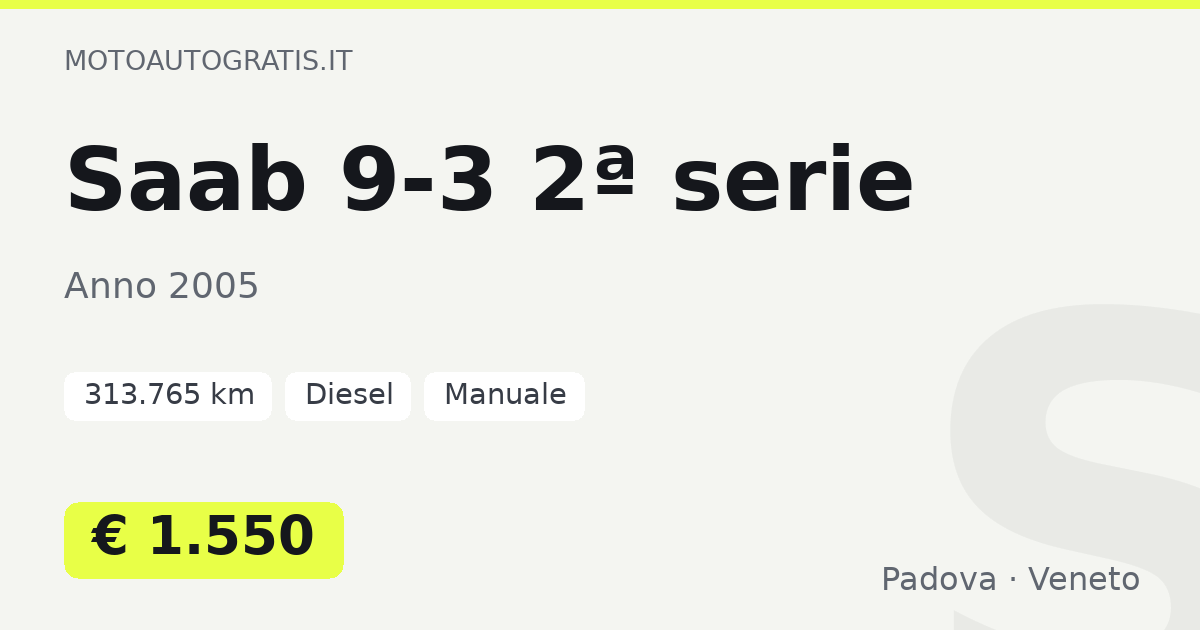Click the km unit in mileage chip
1200x630 pixels.
point(232,396)
